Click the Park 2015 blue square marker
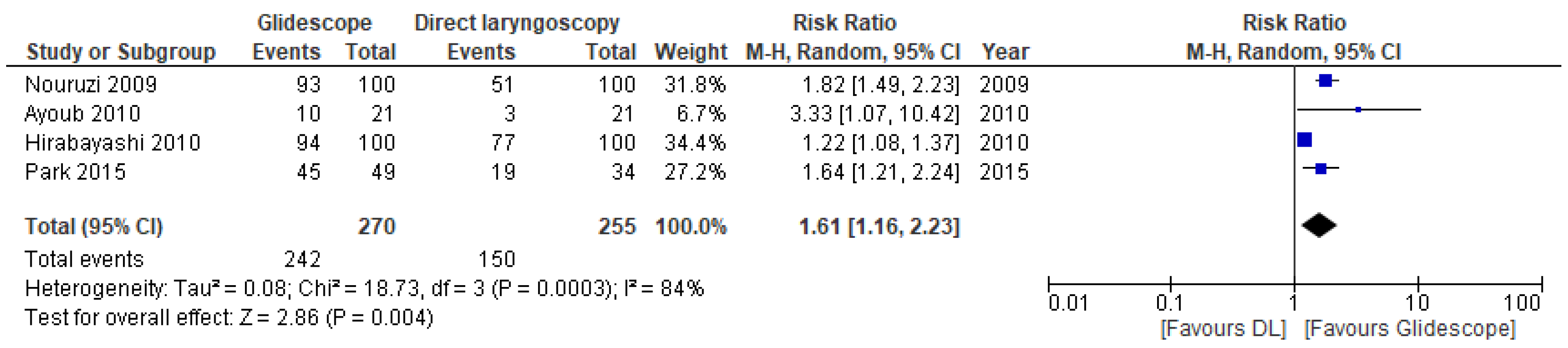Screen dimensions: 1568x348 click(x=1320, y=168)
